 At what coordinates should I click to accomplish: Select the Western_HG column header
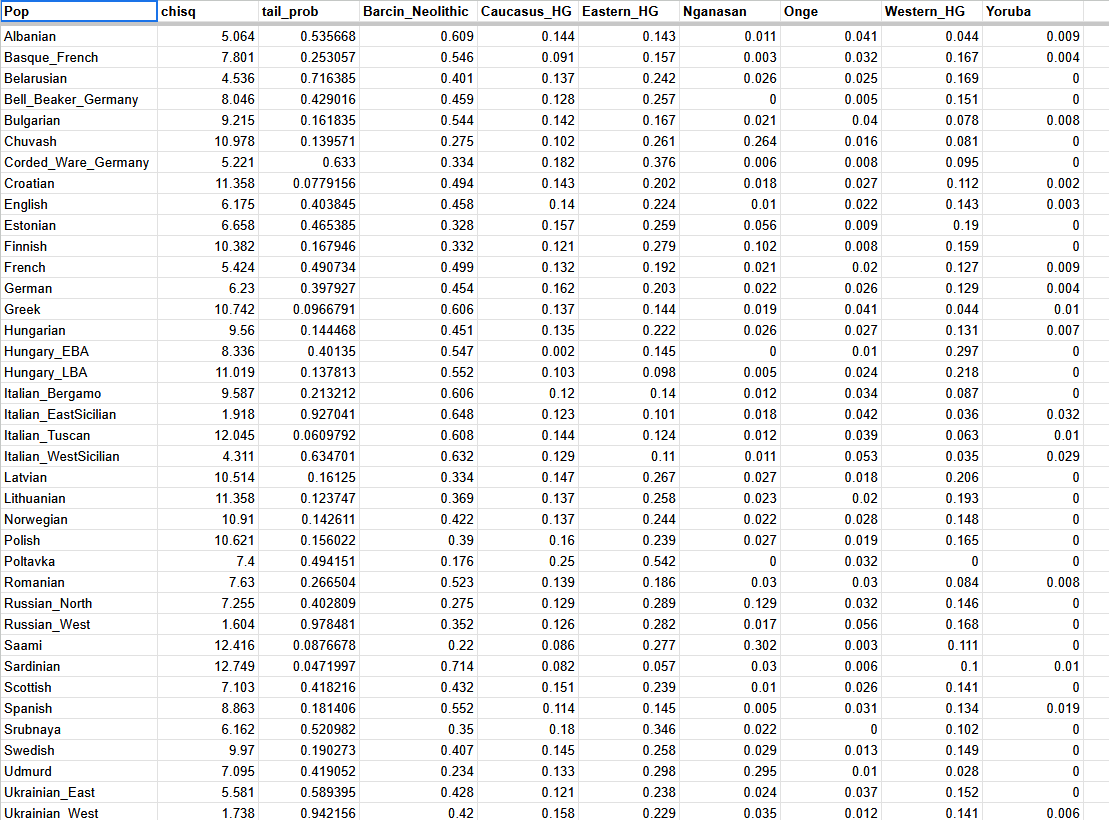pos(932,11)
